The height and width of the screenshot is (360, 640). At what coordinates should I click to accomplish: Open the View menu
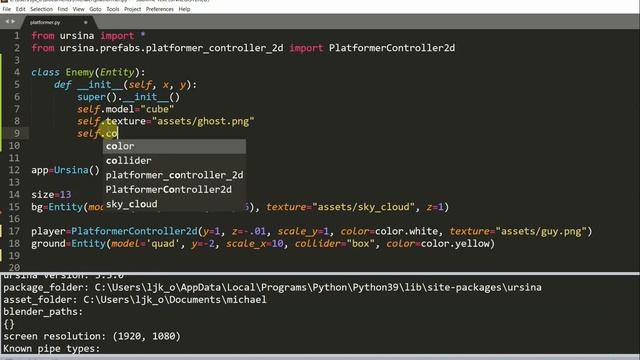pos(78,9)
